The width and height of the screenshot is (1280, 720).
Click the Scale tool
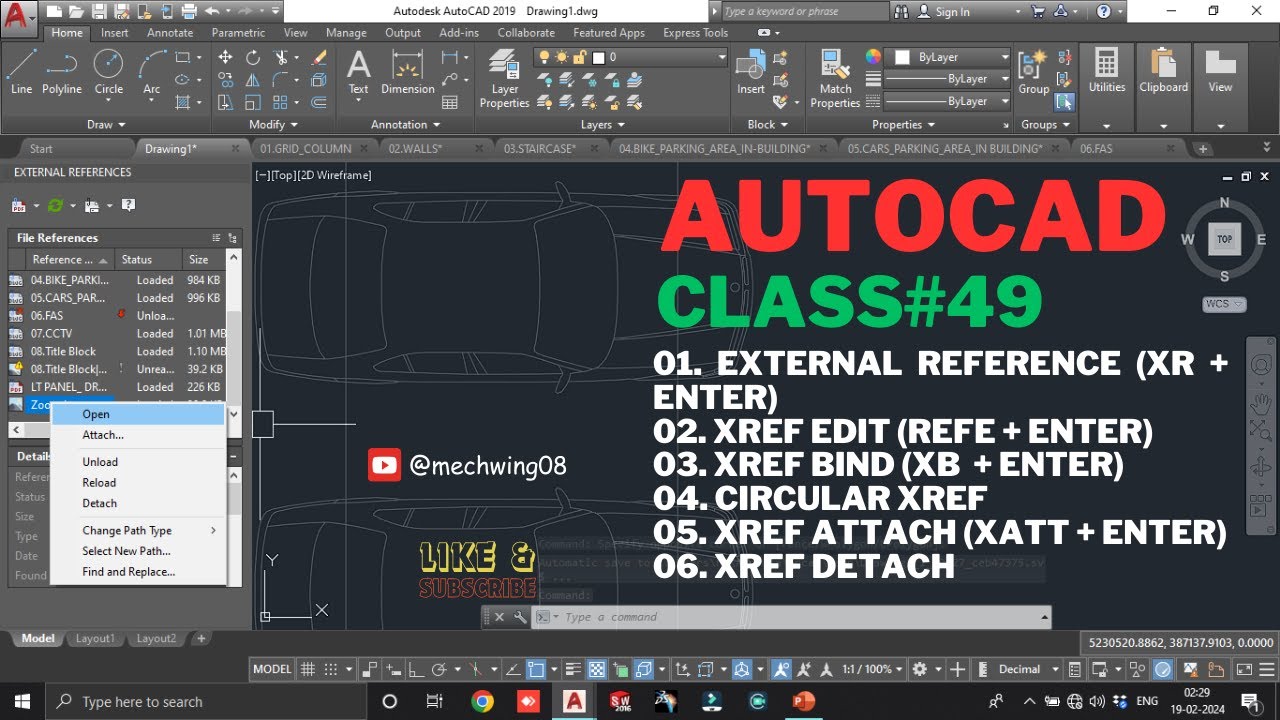(253, 102)
